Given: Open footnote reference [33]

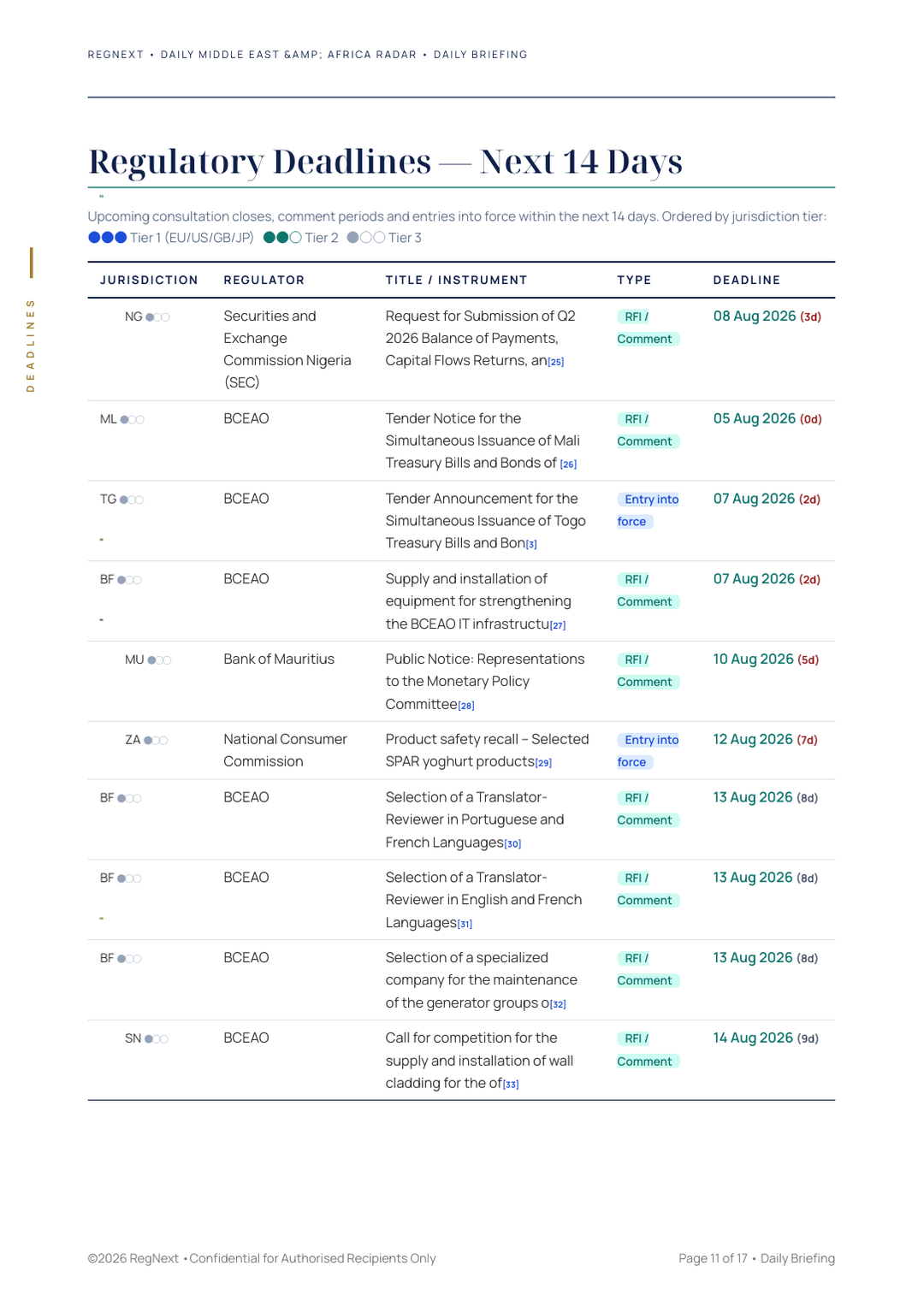Looking at the screenshot, I should tap(511, 1085).
